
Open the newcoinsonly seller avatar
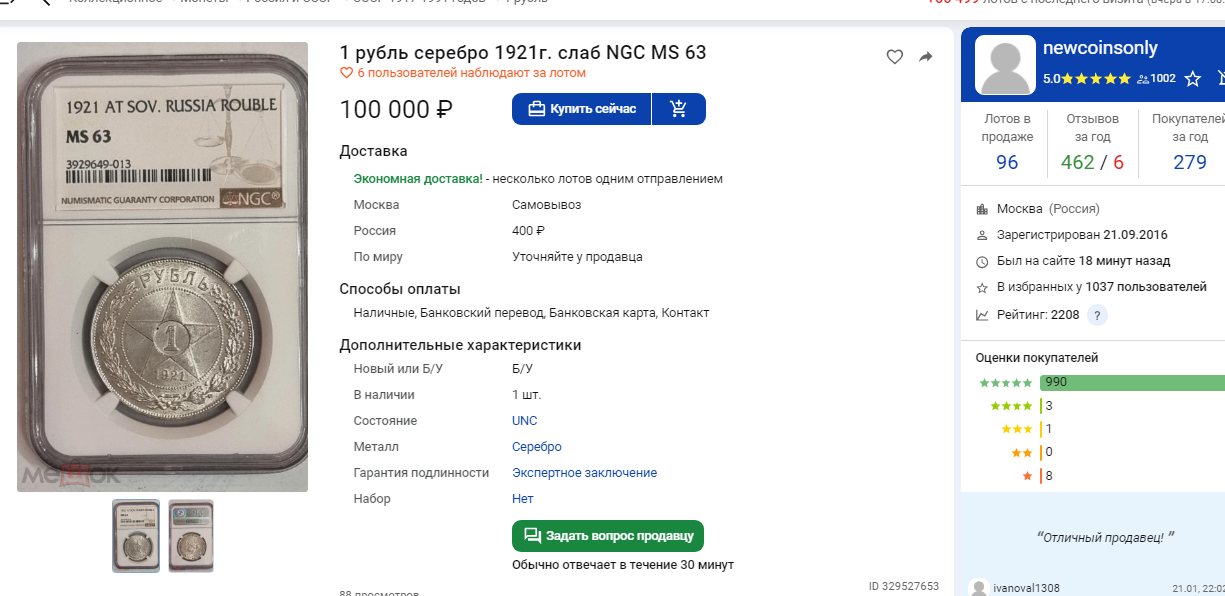pos(1005,65)
